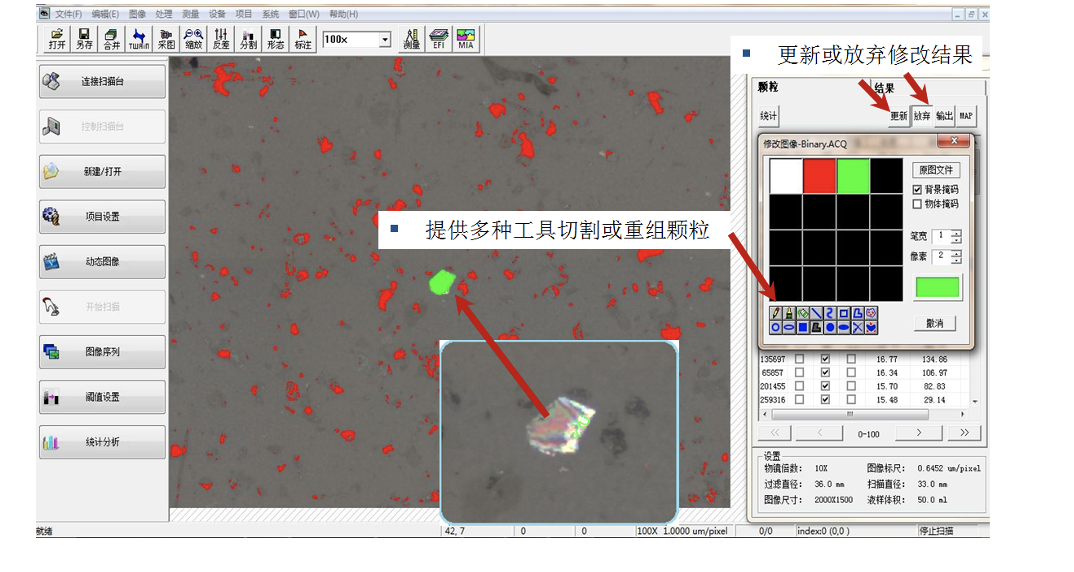Click the 阈值设置 sidebar button
The image size is (1074, 572).
click(x=102, y=397)
